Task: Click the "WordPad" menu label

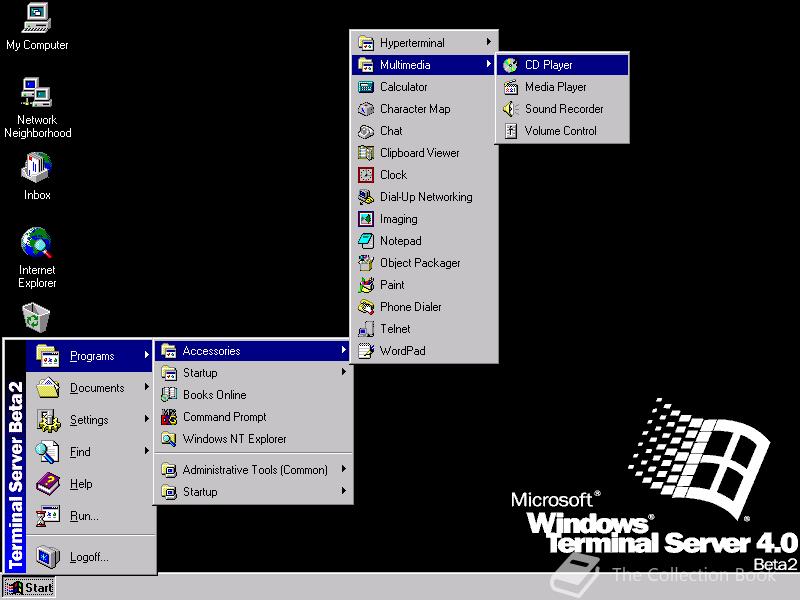Action: [x=403, y=351]
